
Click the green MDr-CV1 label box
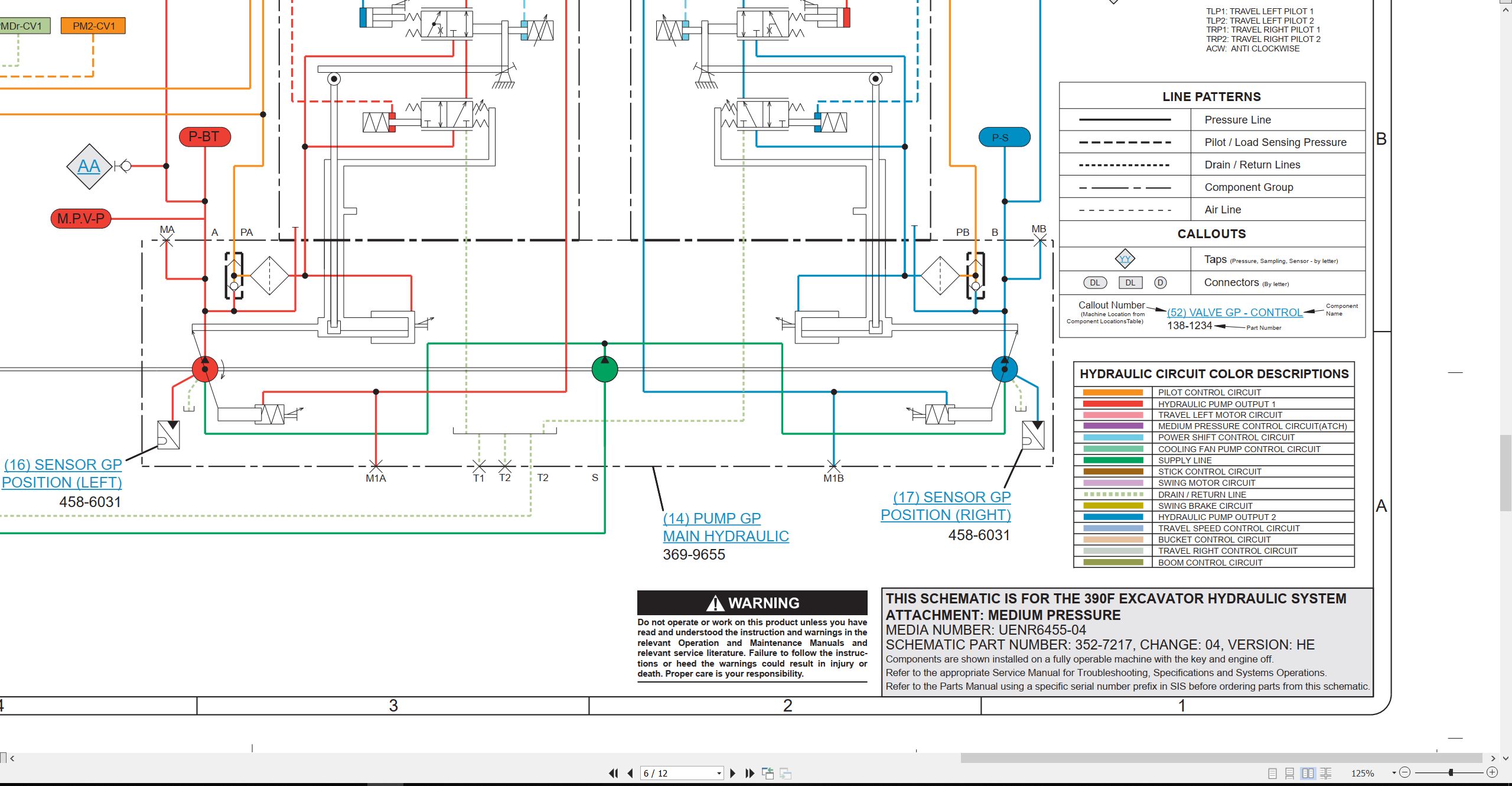24,26
